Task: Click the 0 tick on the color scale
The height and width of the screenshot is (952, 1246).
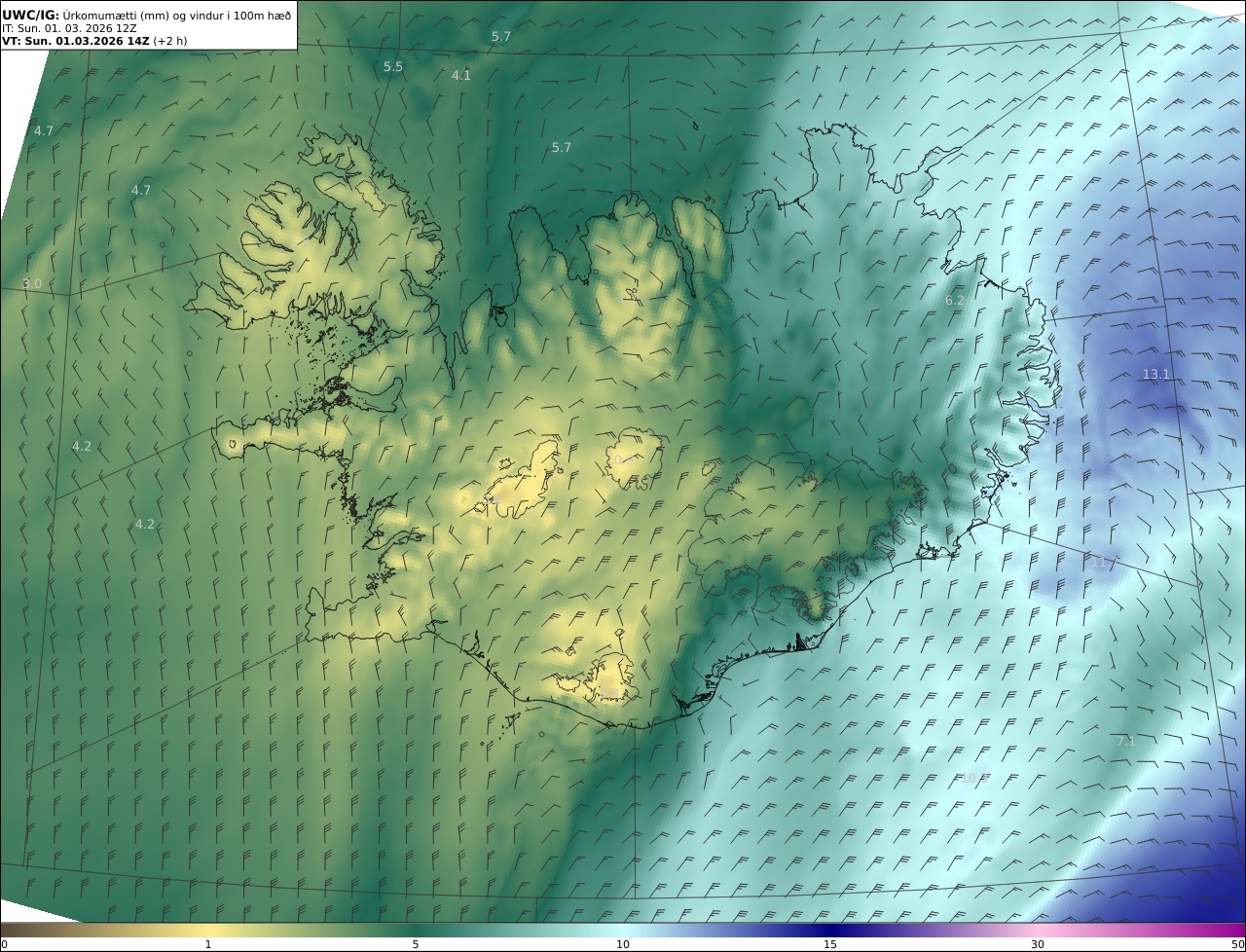Action: click(x=4, y=944)
